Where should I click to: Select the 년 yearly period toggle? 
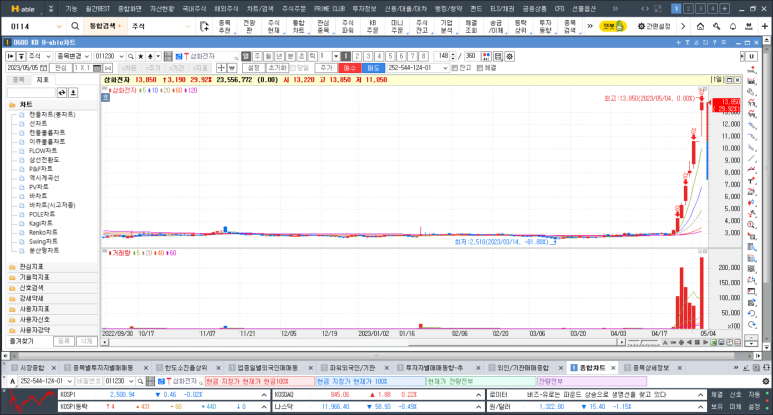[x=279, y=56]
